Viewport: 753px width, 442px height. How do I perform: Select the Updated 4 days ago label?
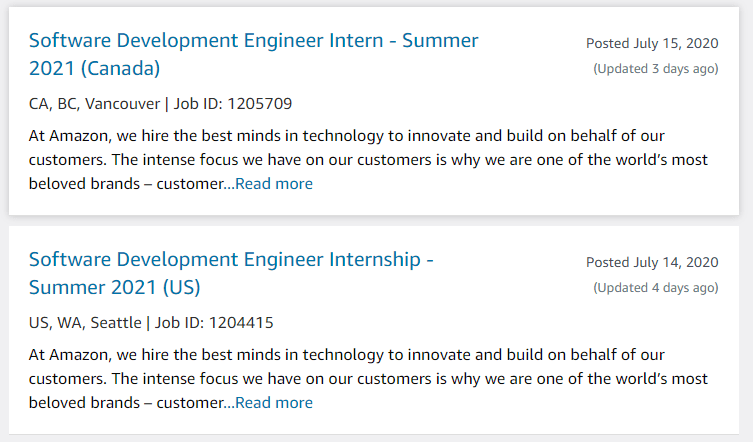click(x=656, y=288)
